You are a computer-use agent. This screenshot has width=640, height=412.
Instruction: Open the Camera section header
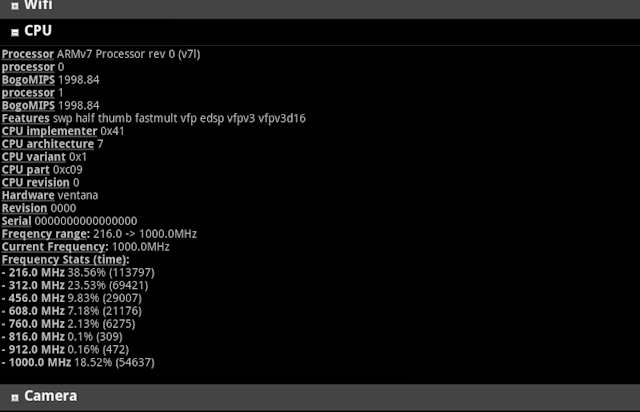[320, 397]
